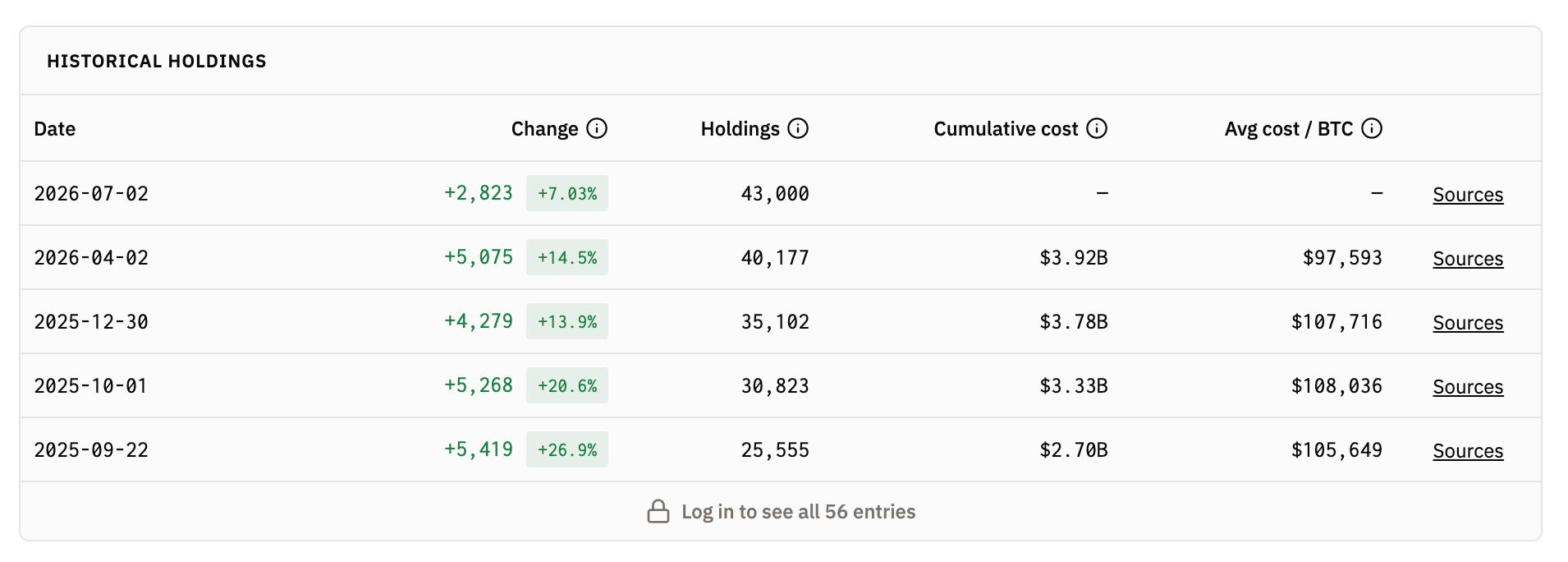Click Log in to see all 56 entries
This screenshot has height=562, width=1568.
coord(798,512)
